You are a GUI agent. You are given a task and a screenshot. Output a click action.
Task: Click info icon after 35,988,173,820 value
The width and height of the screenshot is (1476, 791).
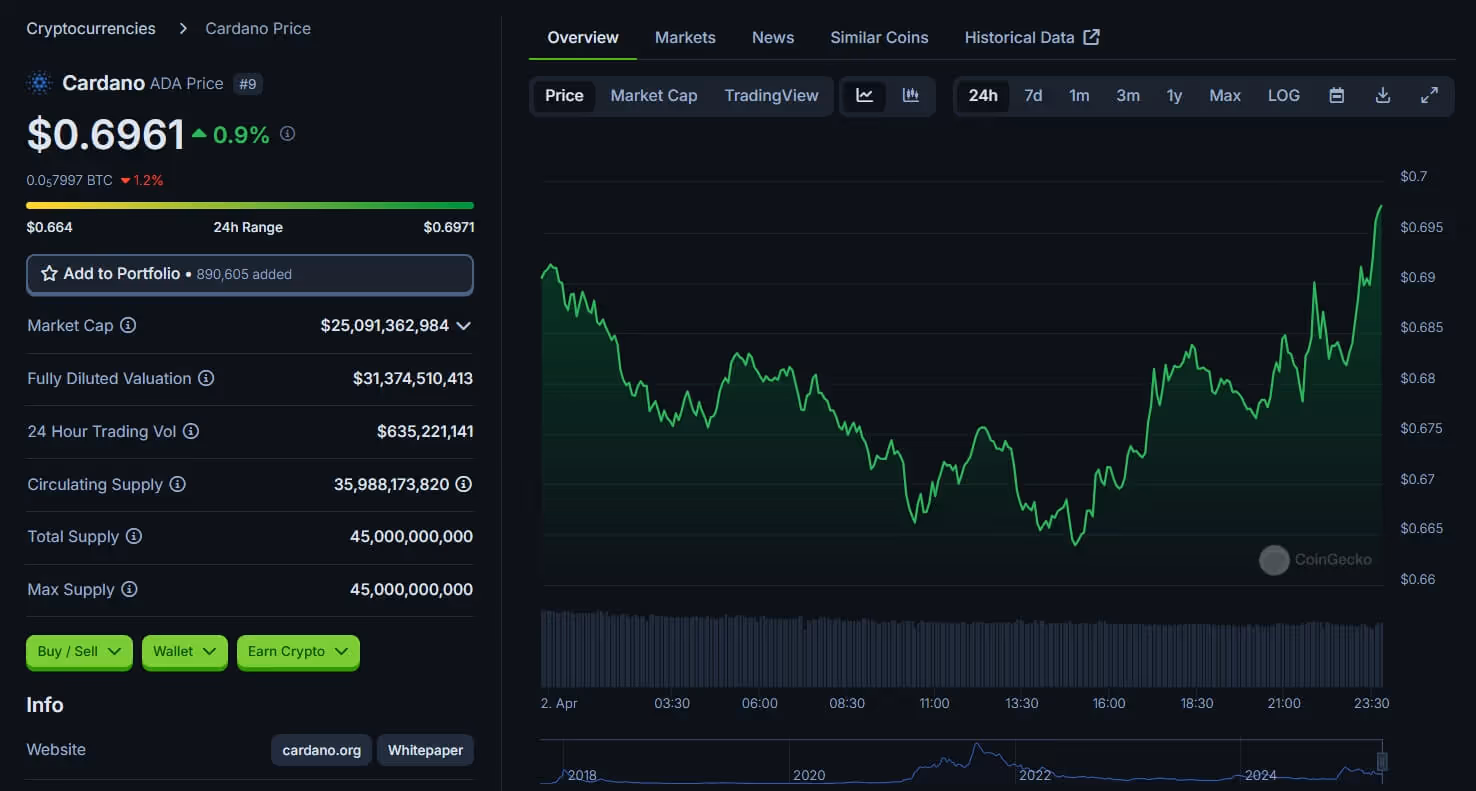coord(464,484)
